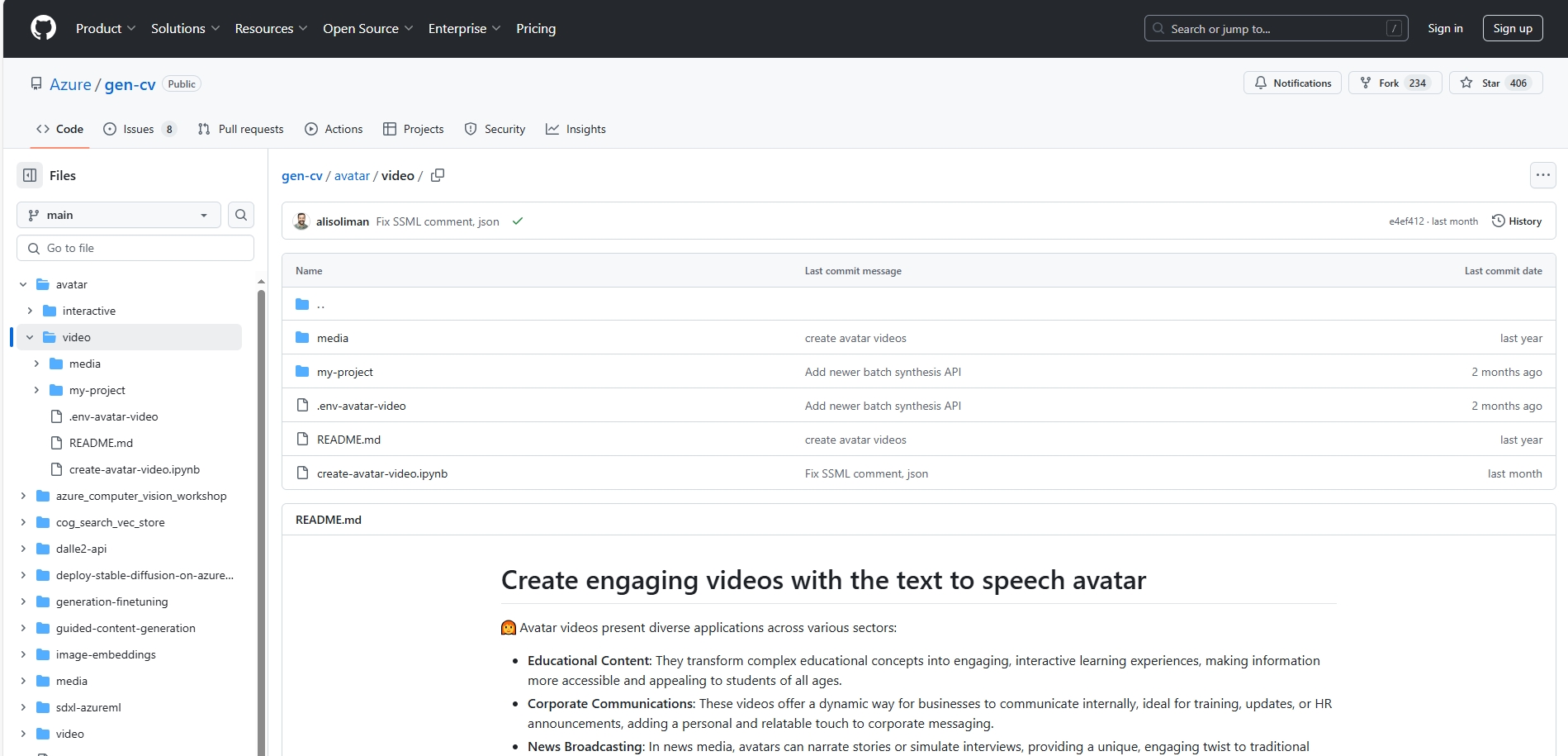The height and width of the screenshot is (756, 1568).
Task: Expand the Solutions menu
Action: point(186,28)
